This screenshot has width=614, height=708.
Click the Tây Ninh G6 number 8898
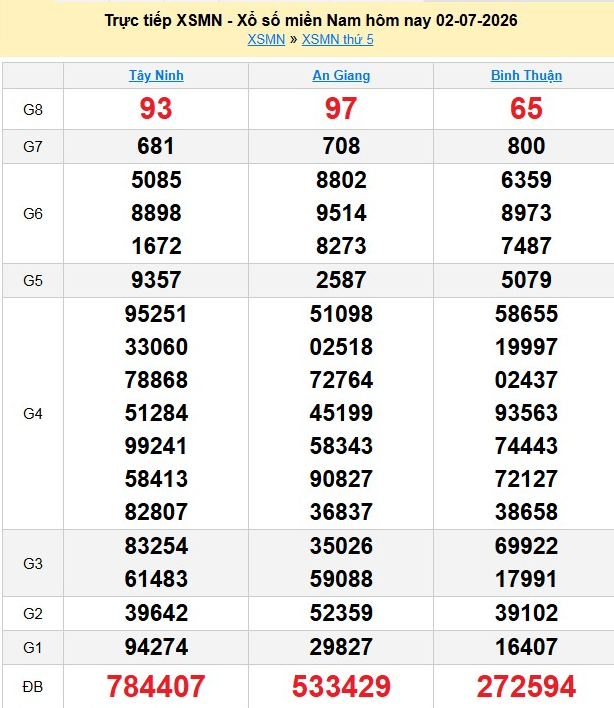tap(156, 213)
